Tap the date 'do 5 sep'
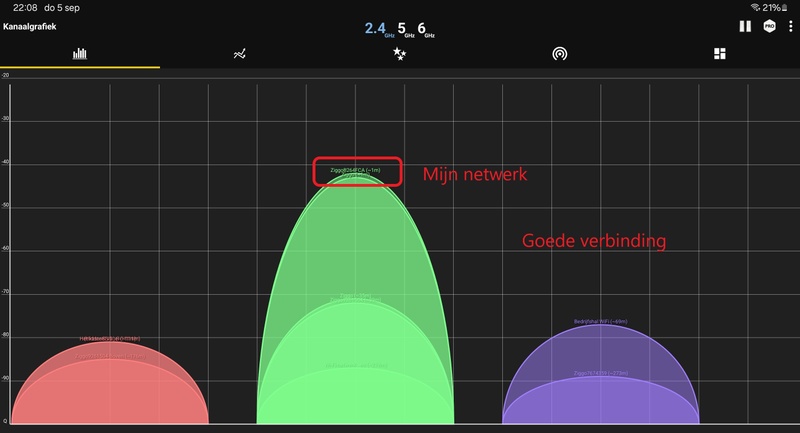Screen dimensions: 800x433 tap(62, 8)
